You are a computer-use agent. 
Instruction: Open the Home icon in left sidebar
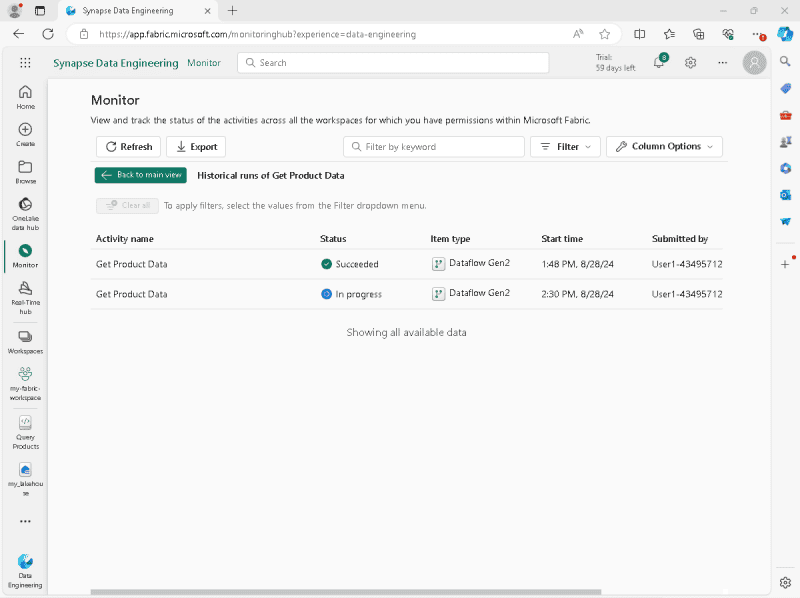tap(25, 97)
